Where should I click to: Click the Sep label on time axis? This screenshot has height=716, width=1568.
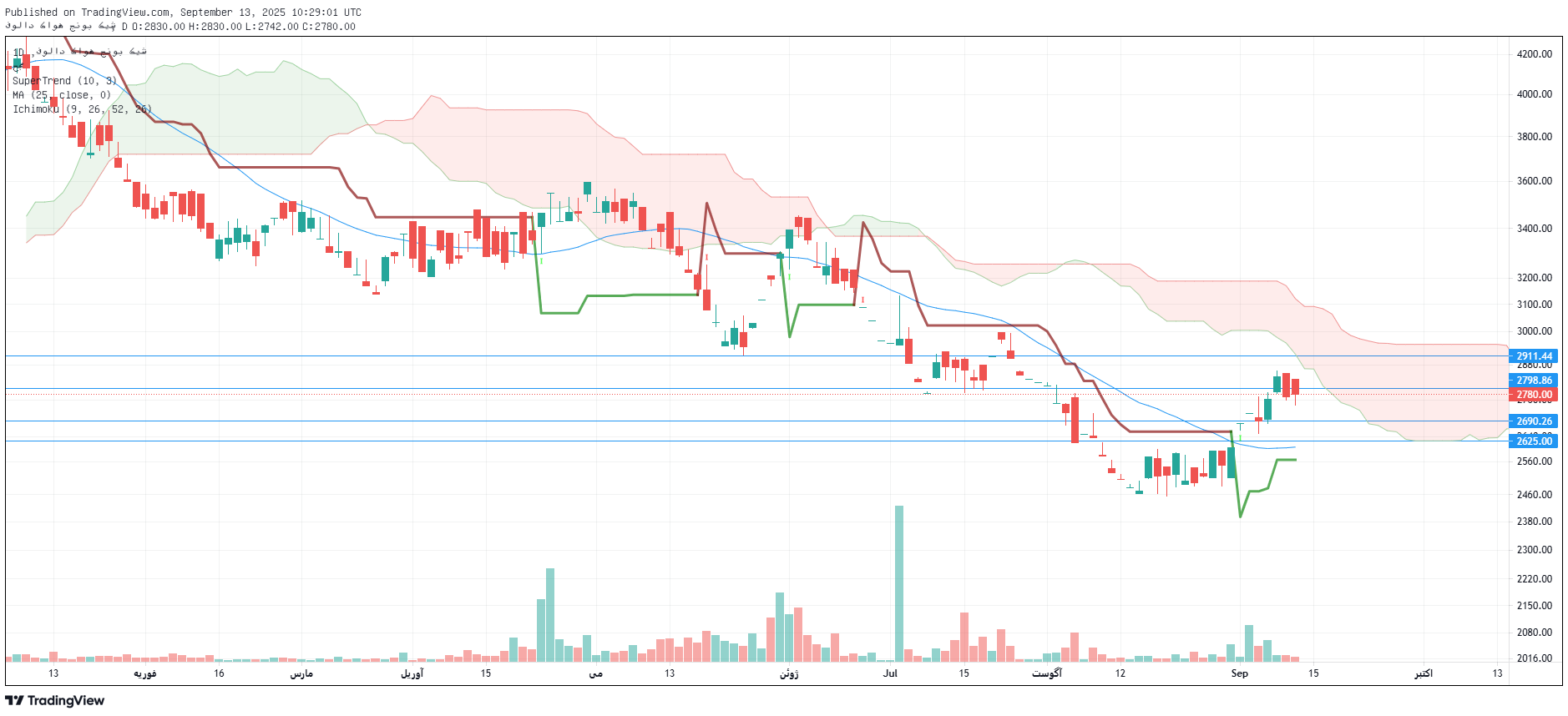[1239, 673]
